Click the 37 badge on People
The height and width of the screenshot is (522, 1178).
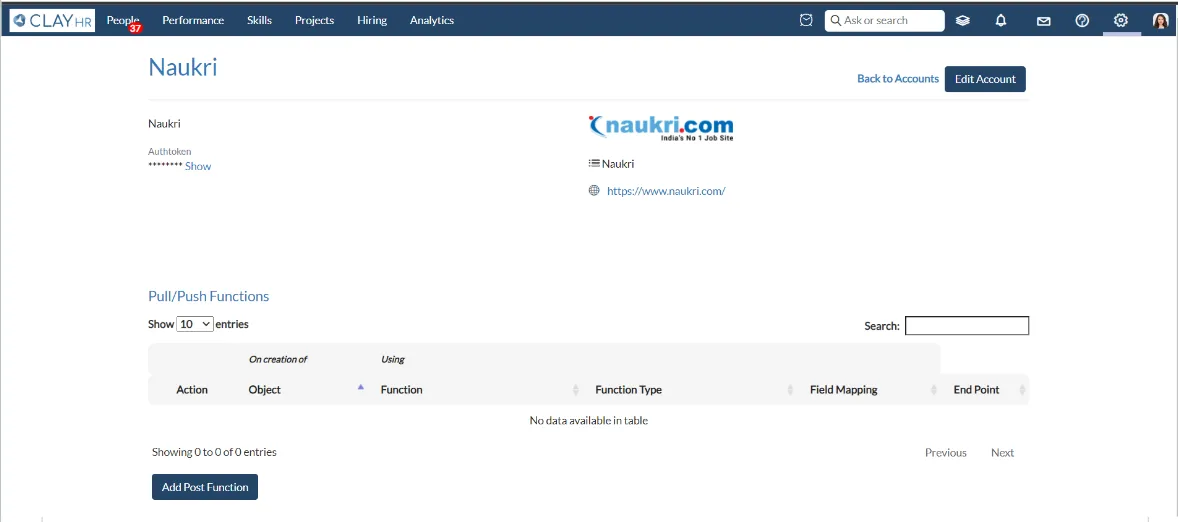135,28
